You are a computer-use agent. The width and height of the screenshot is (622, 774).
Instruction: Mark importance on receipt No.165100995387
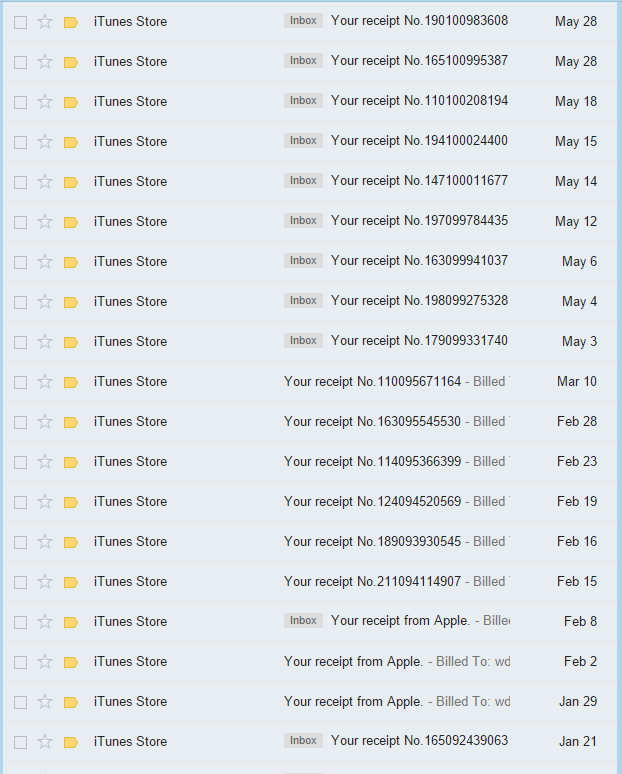point(71,62)
